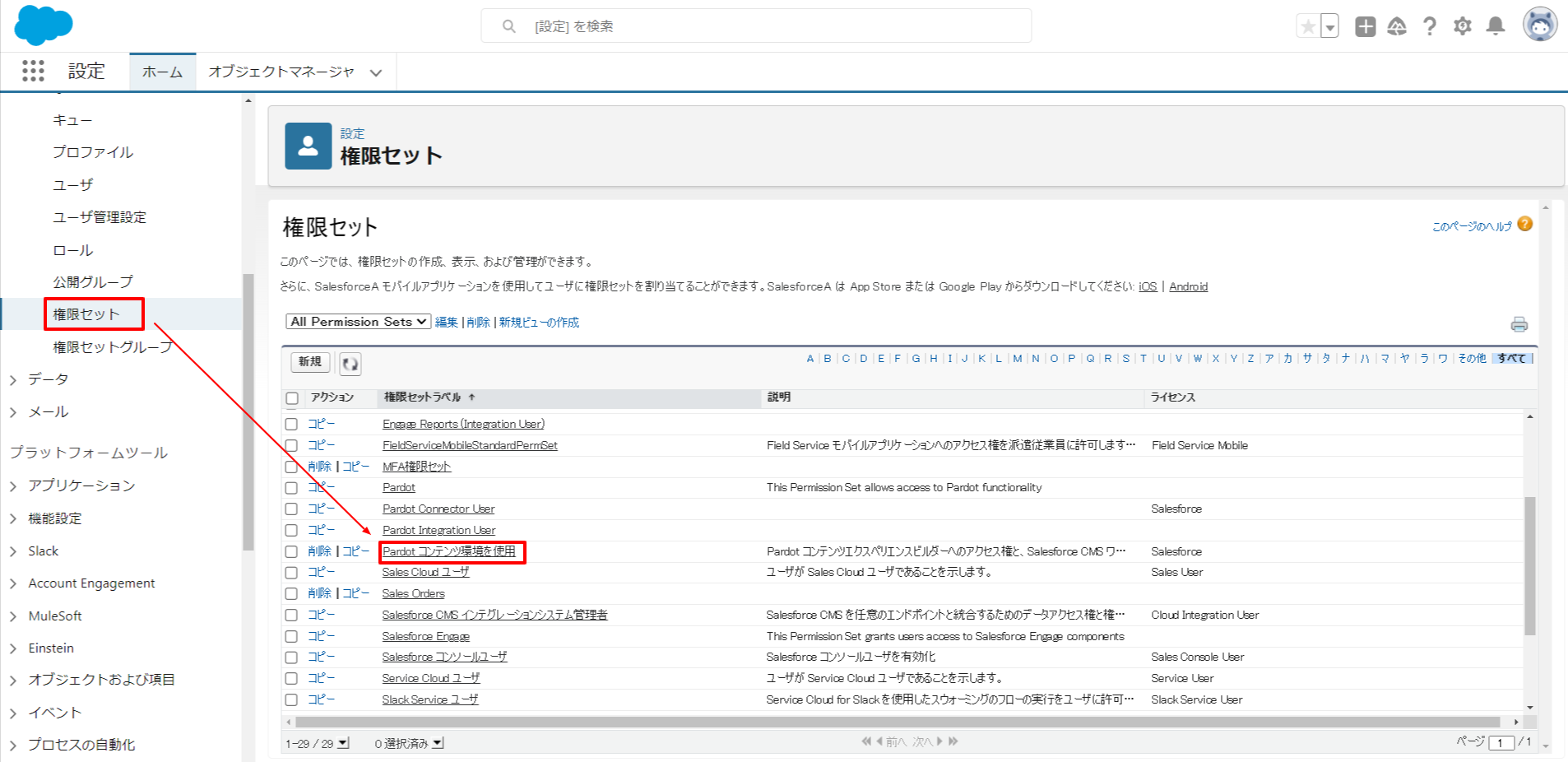Screen dimensions: 1568x762
Task: Expand the データ section
Action: (13, 380)
